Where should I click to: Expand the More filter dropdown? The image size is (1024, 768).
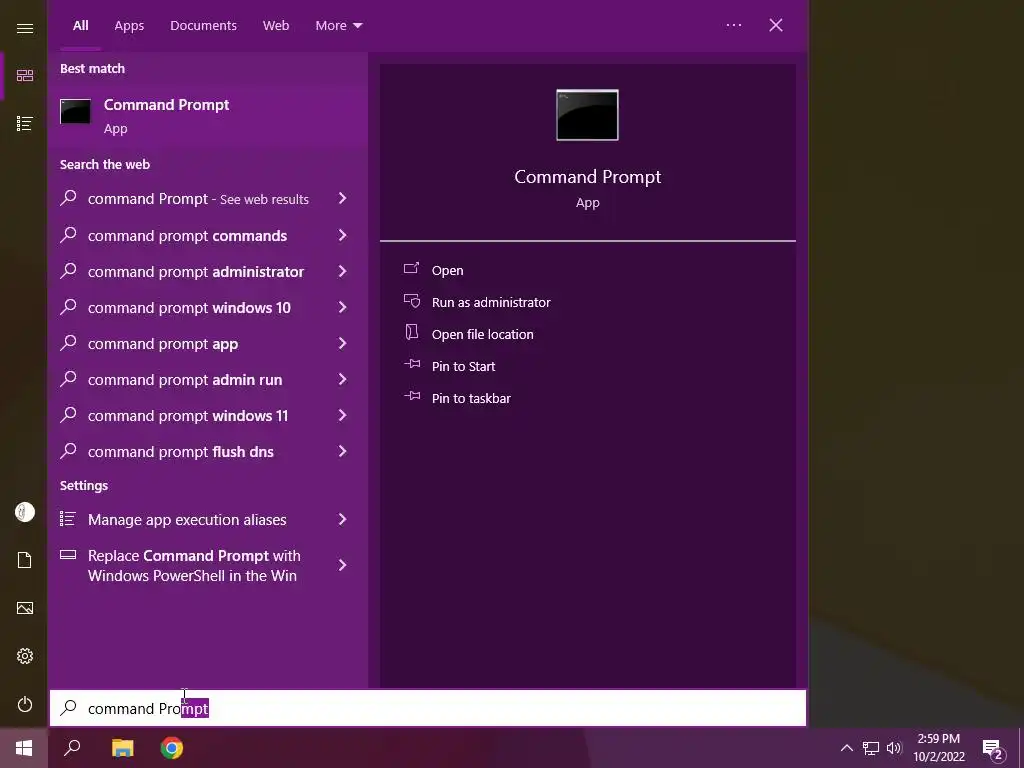point(338,25)
